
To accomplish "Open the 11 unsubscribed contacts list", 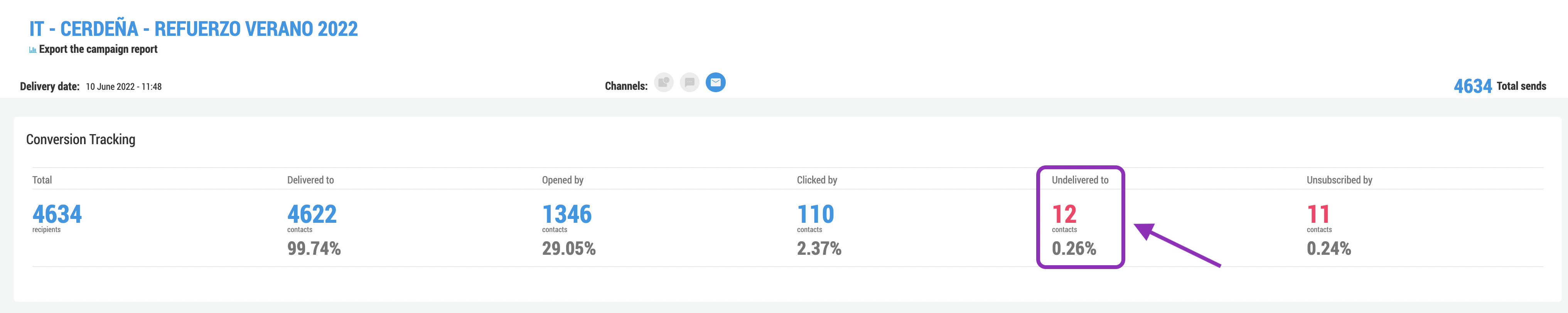I will point(1318,214).
